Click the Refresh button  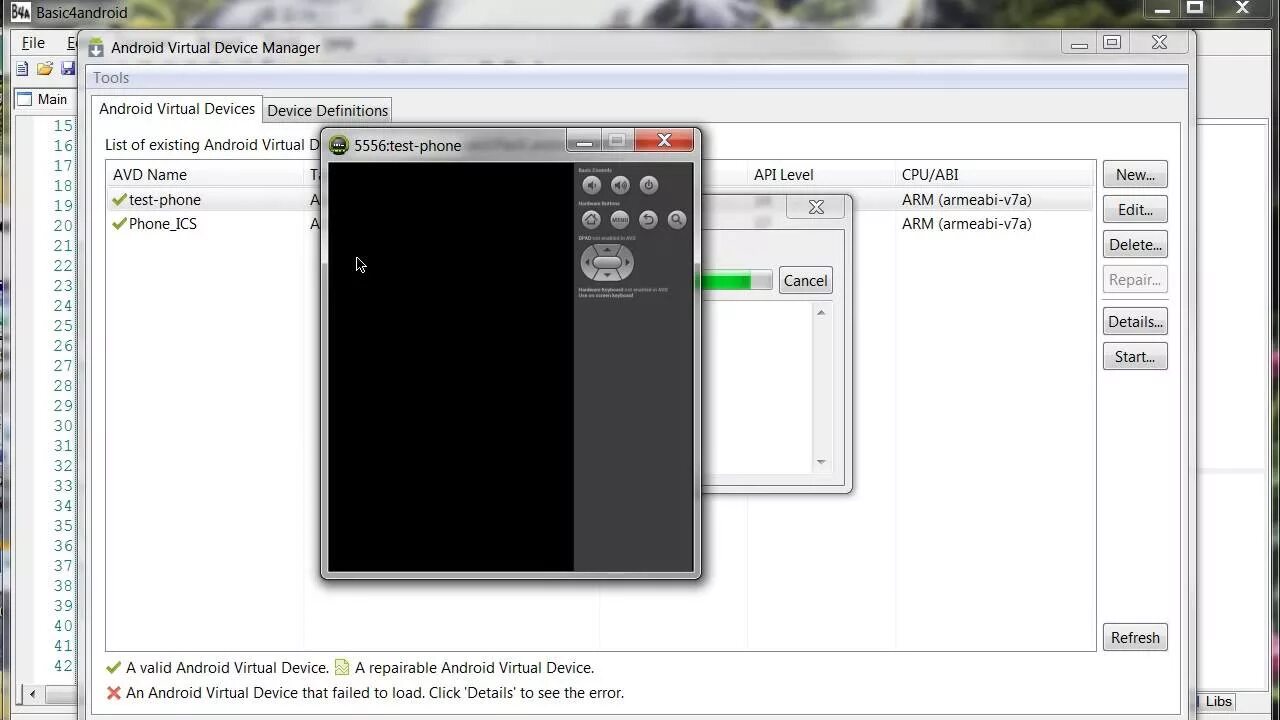(1135, 638)
